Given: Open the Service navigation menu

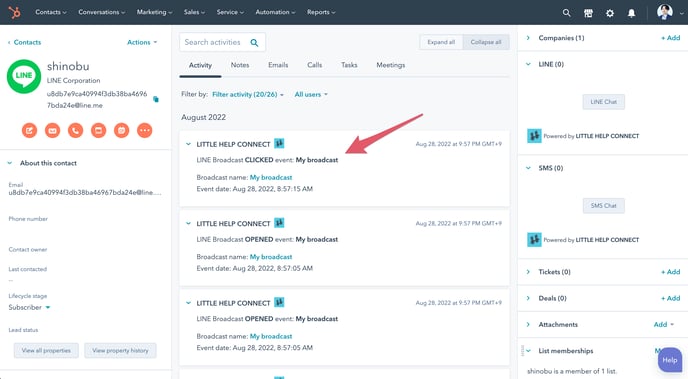Looking at the screenshot, I should coord(230,12).
